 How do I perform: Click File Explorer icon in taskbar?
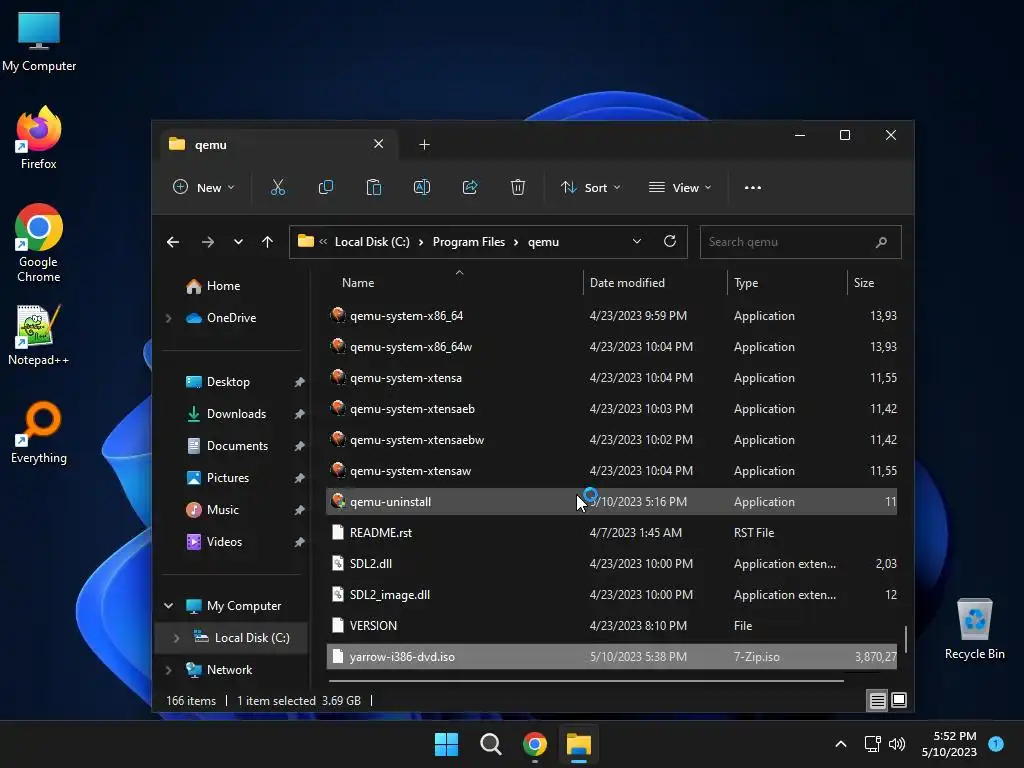[579, 744]
